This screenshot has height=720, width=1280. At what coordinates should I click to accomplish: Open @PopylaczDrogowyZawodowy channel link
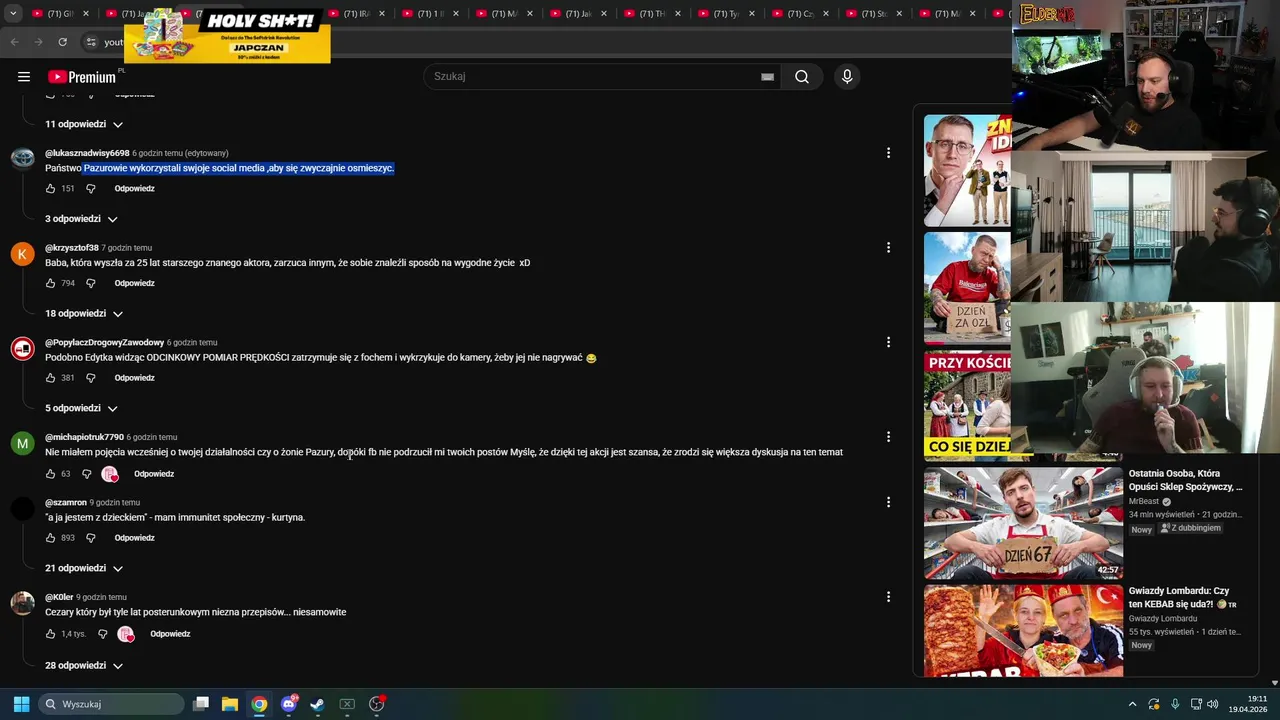pyautogui.click(x=104, y=342)
